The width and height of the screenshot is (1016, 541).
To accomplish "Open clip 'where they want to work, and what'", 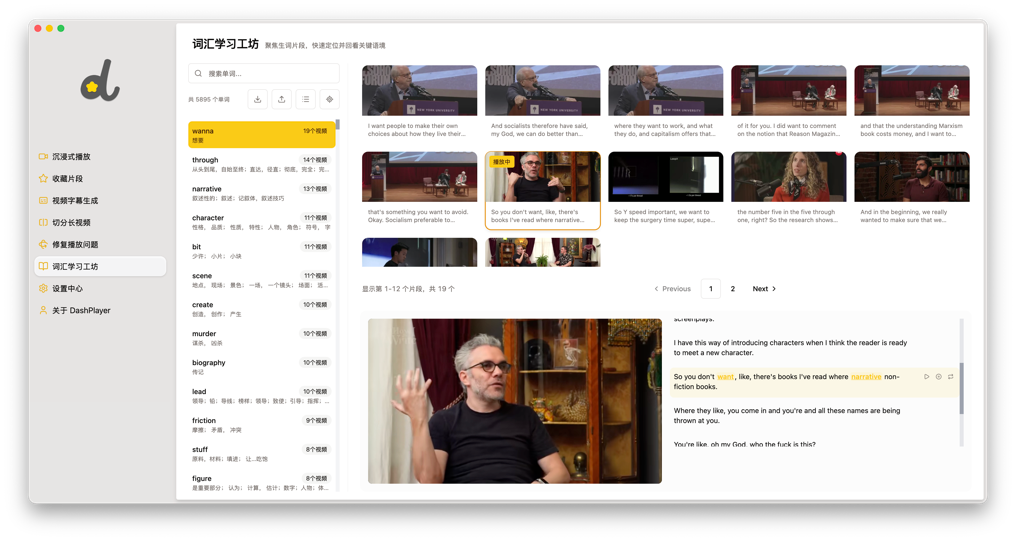I will click(665, 102).
